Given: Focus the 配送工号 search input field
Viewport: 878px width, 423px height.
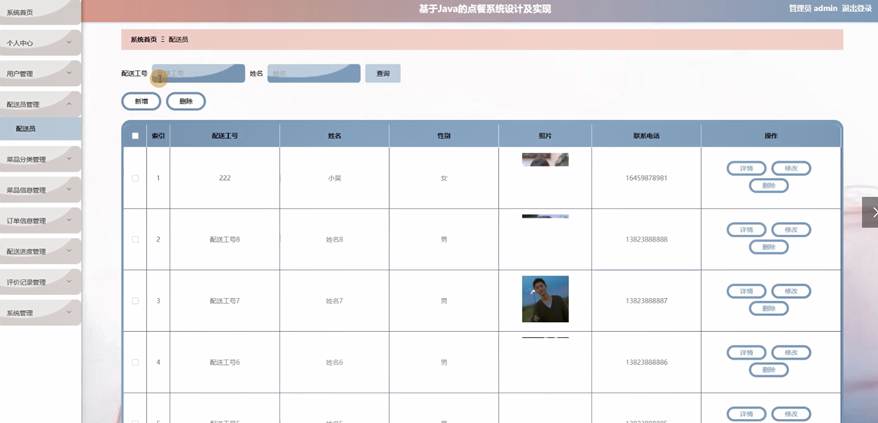Looking at the screenshot, I should [x=198, y=73].
